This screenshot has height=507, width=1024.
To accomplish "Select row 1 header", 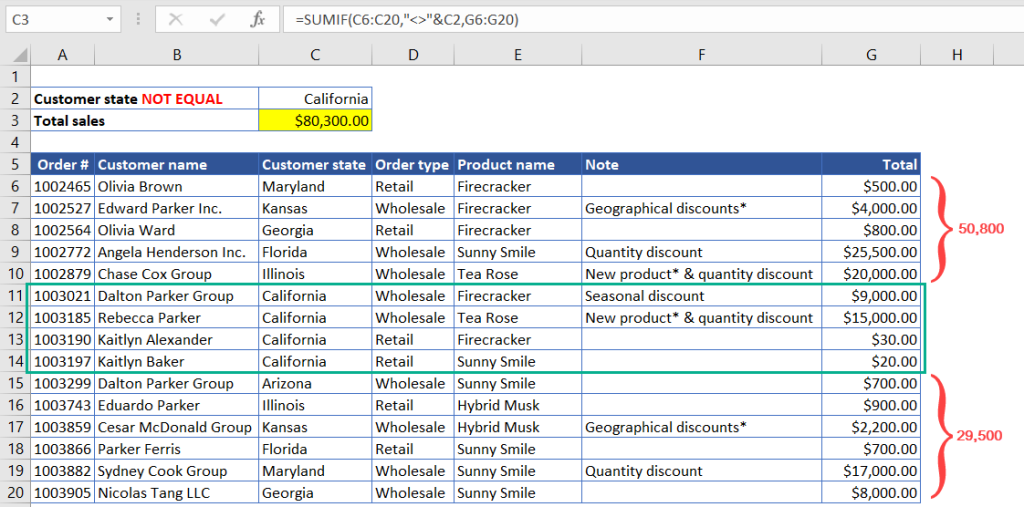I will coord(15,77).
